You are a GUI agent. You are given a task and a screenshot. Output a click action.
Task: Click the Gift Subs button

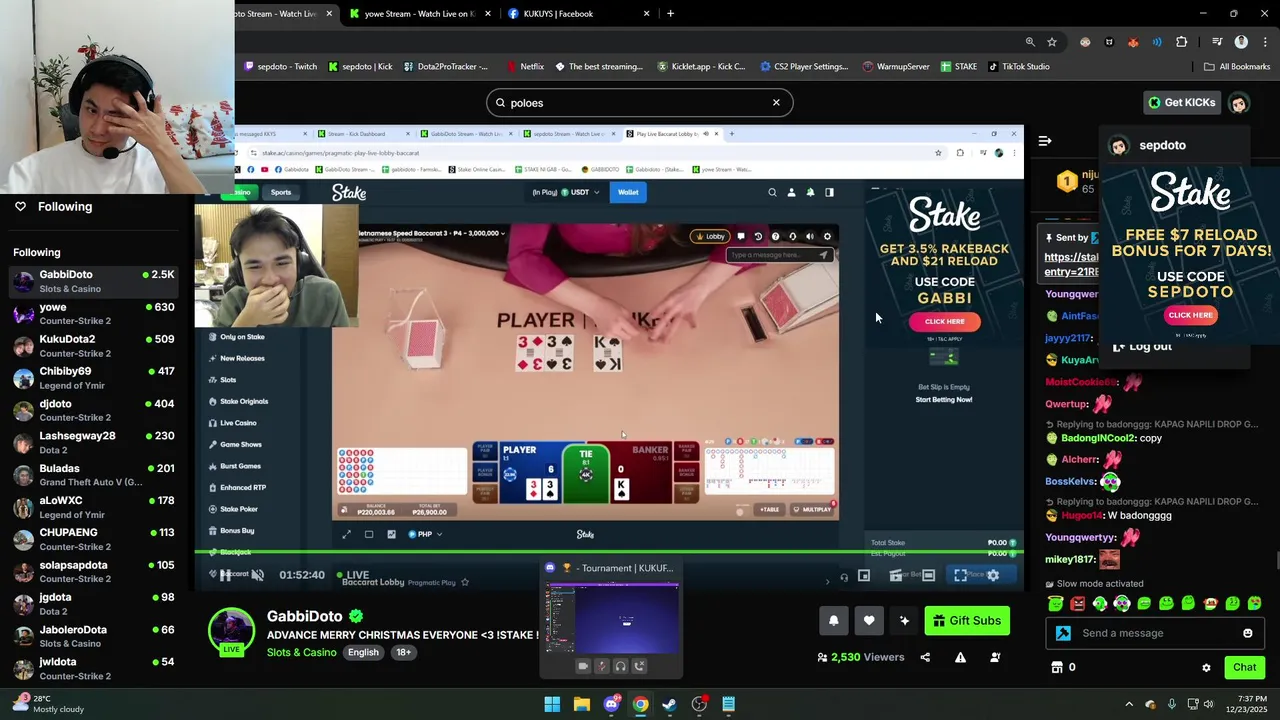[967, 621]
